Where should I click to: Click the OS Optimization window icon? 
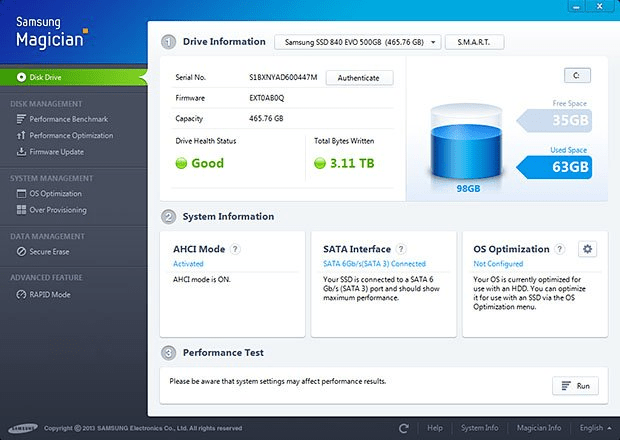click(21, 193)
